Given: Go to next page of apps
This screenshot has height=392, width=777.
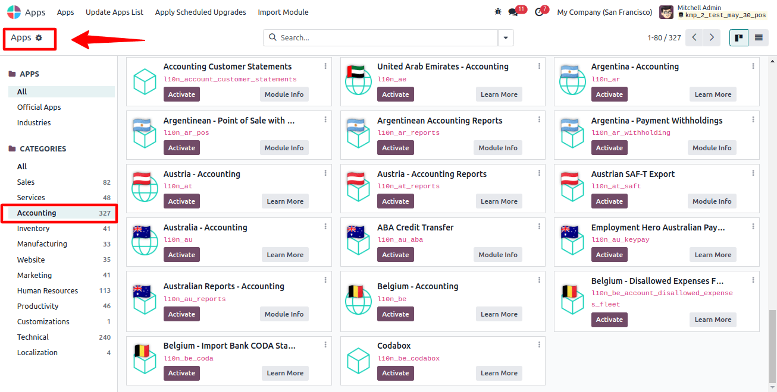Looking at the screenshot, I should 712,38.
